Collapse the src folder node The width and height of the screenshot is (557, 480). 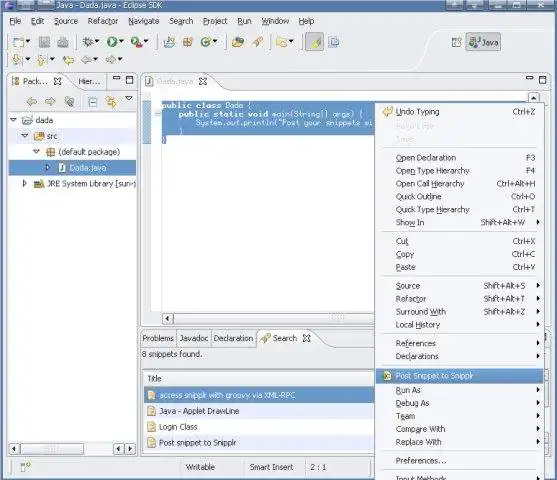point(25,136)
